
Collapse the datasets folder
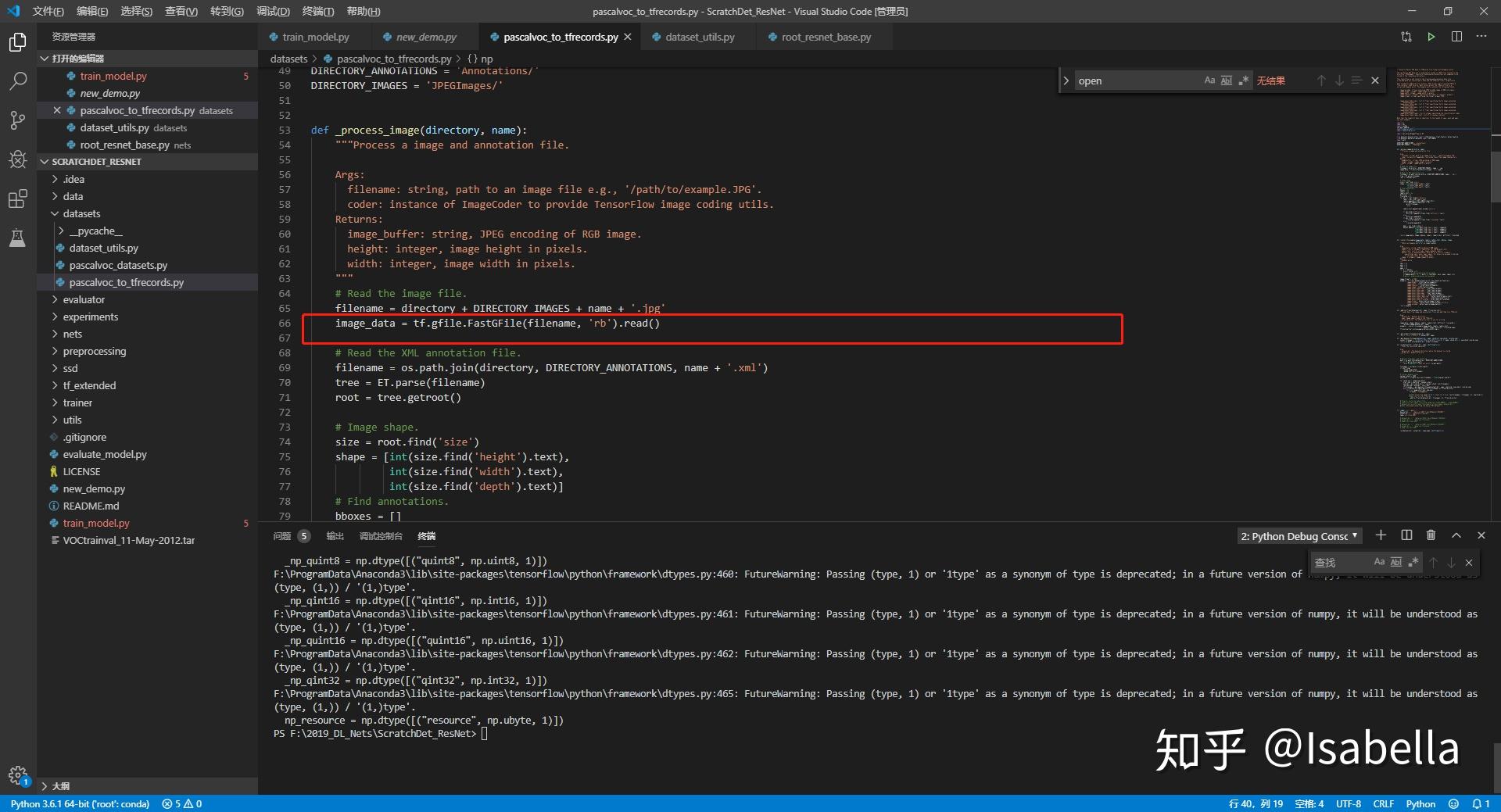(81, 213)
